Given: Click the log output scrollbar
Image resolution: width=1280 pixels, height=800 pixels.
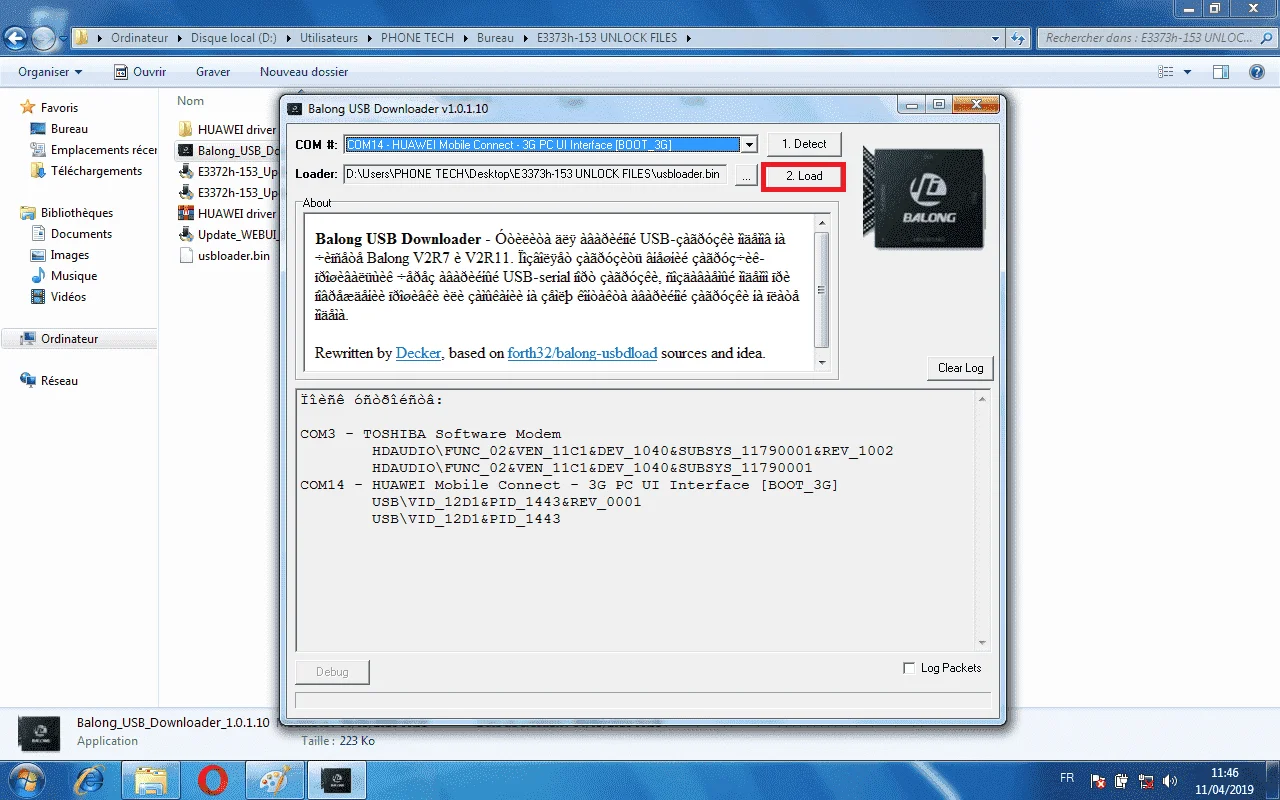Looking at the screenshot, I should pyautogui.click(x=982, y=520).
